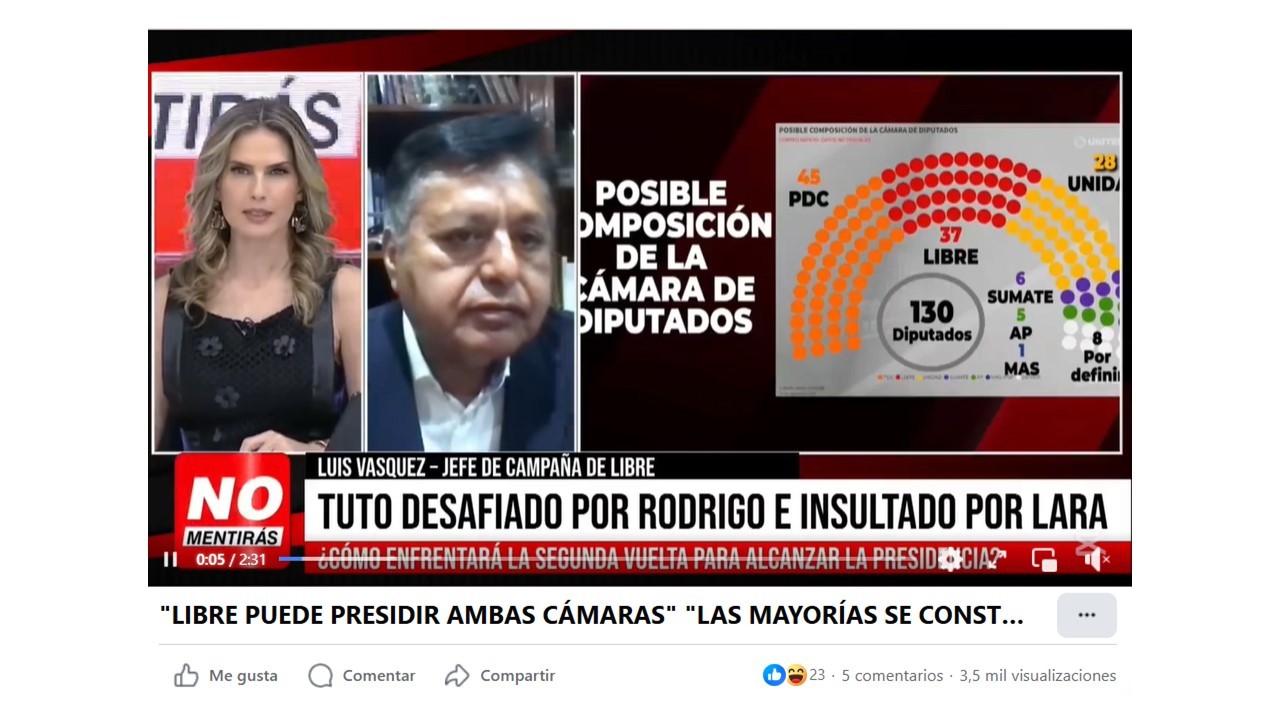Enter fullscreen with the expand arrows icon

click(996, 560)
